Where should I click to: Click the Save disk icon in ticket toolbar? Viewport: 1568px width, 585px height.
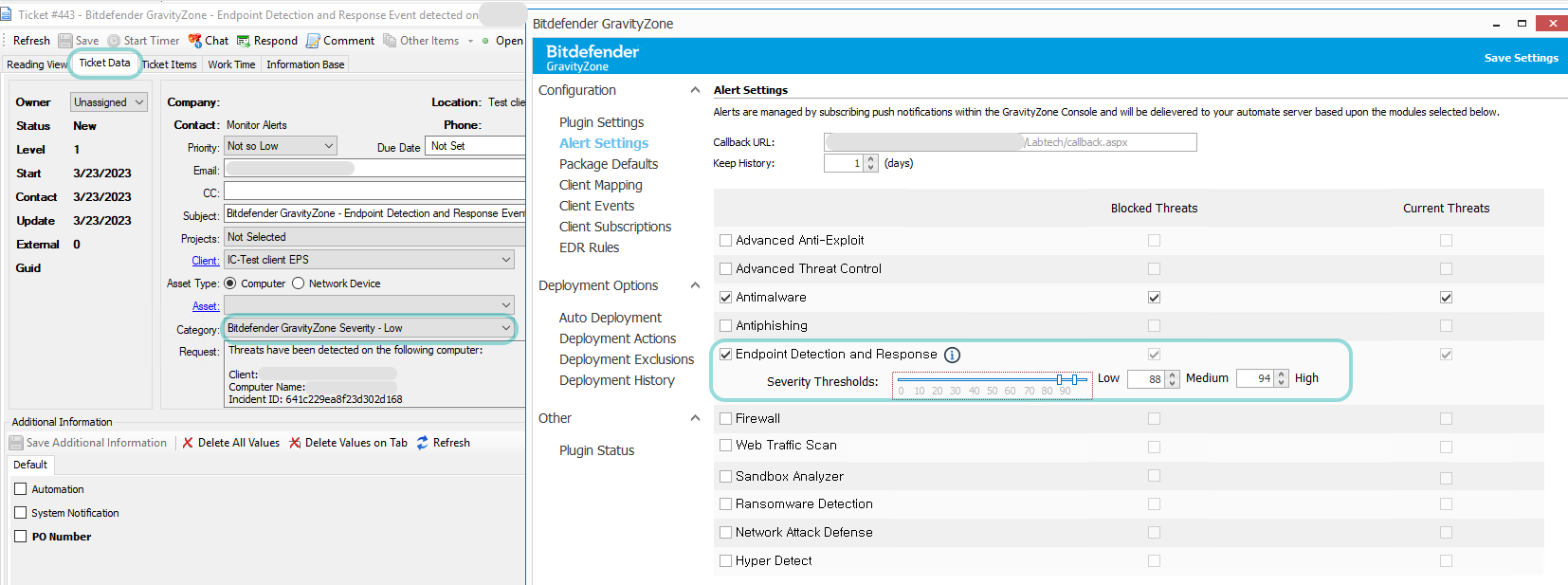(x=65, y=41)
